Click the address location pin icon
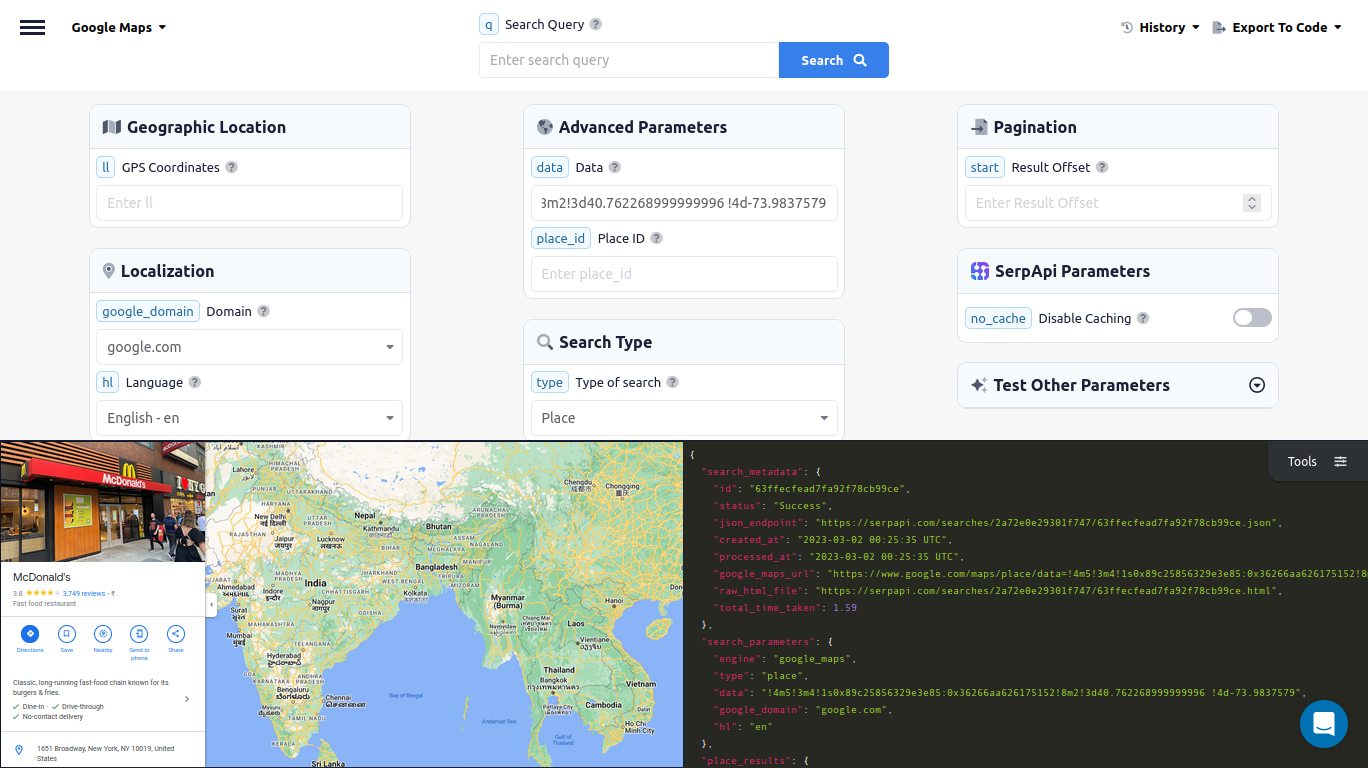This screenshot has height=768, width=1368. [19, 749]
